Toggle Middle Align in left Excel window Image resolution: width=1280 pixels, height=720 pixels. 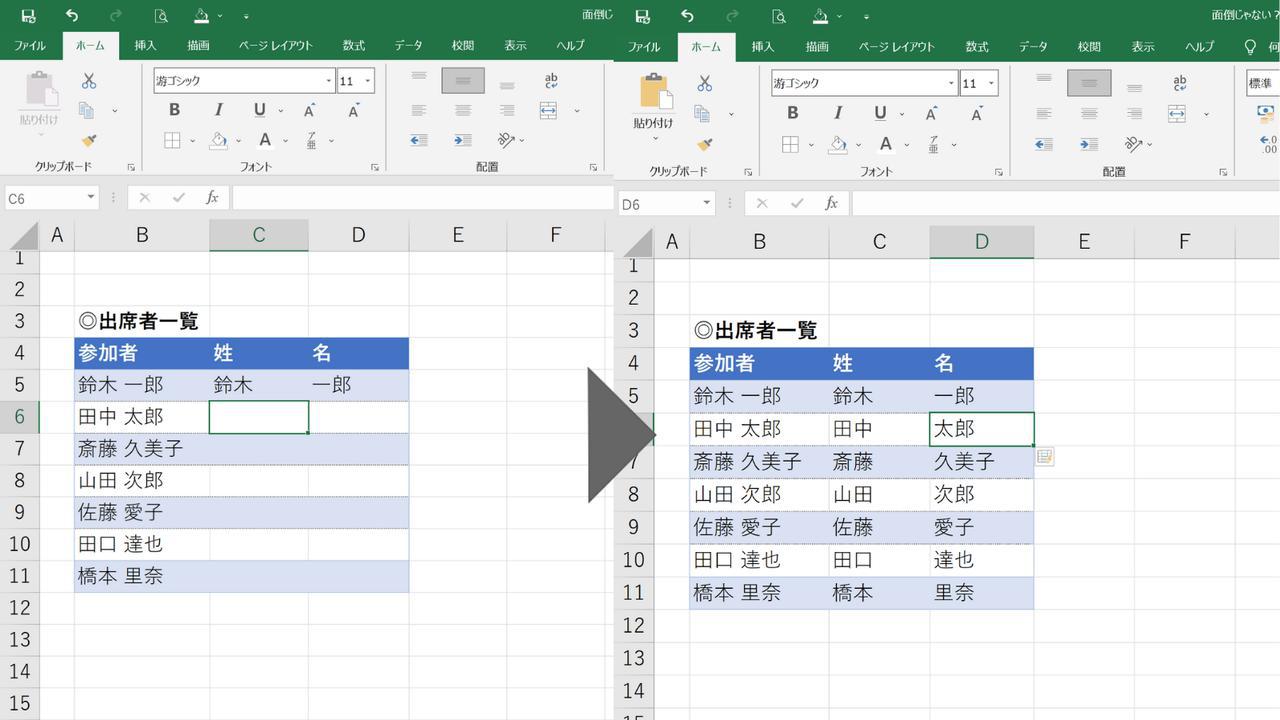coord(463,81)
